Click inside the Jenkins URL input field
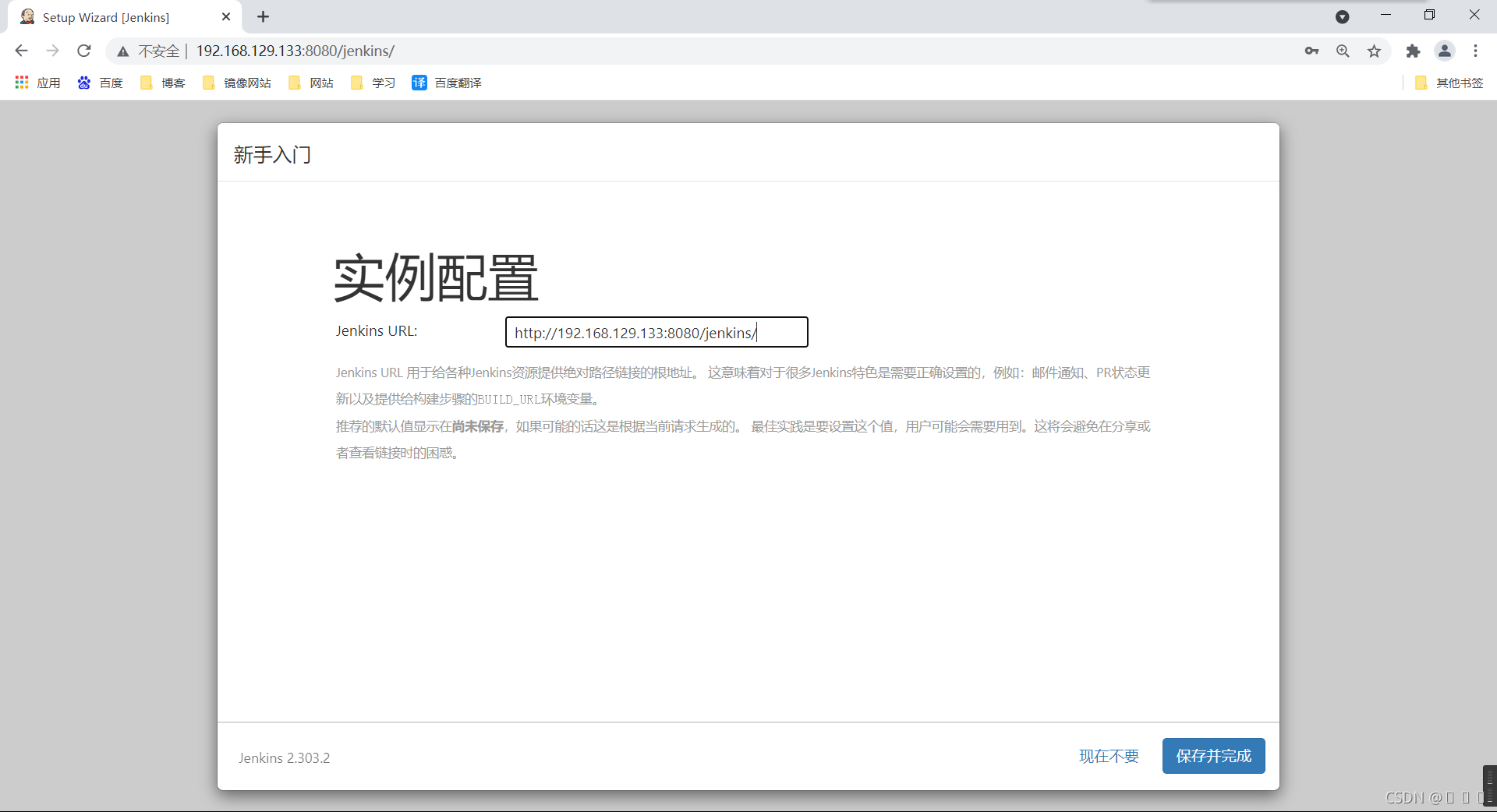Viewport: 1497px width, 812px height. click(656, 332)
